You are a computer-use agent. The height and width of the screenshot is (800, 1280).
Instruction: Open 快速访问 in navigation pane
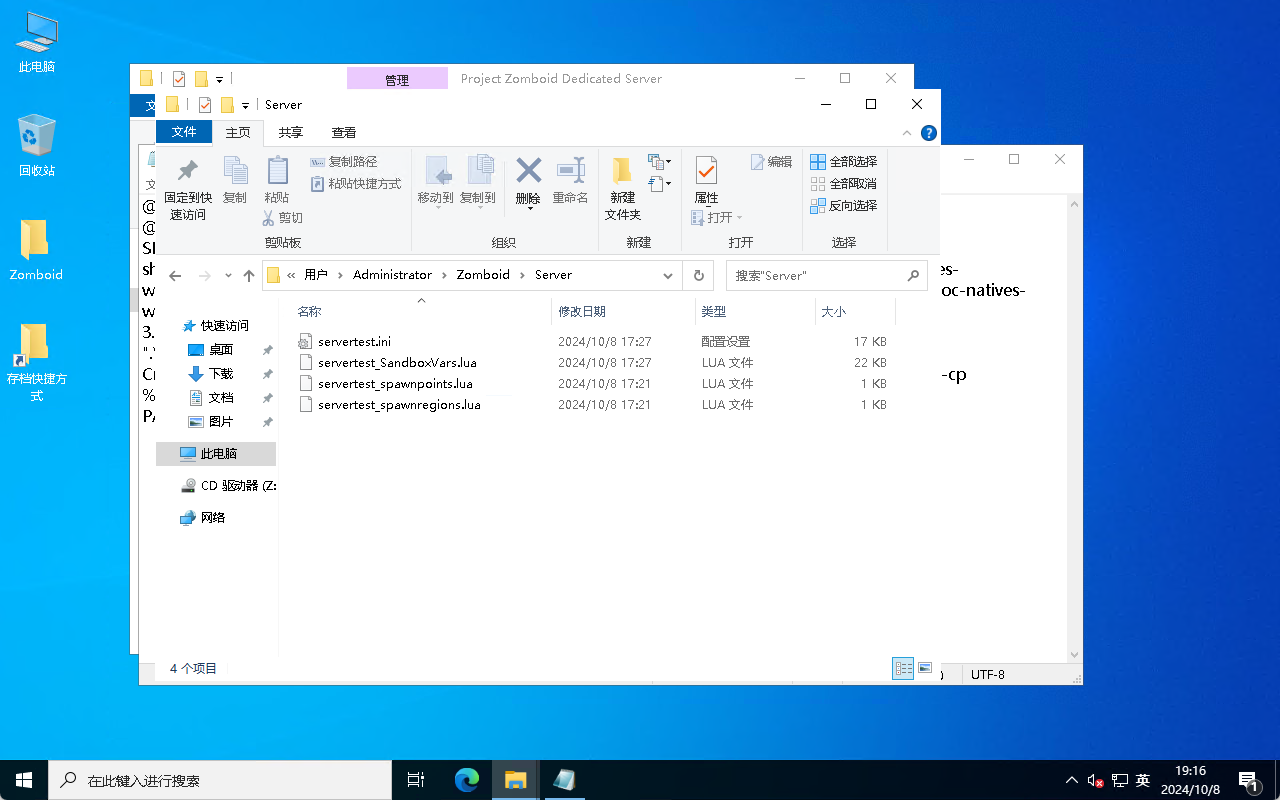tap(216, 326)
